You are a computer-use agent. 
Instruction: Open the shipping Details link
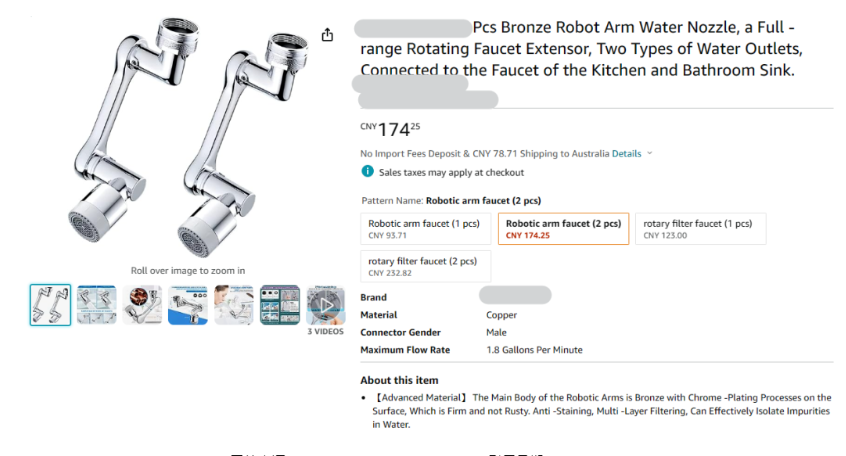tap(626, 154)
